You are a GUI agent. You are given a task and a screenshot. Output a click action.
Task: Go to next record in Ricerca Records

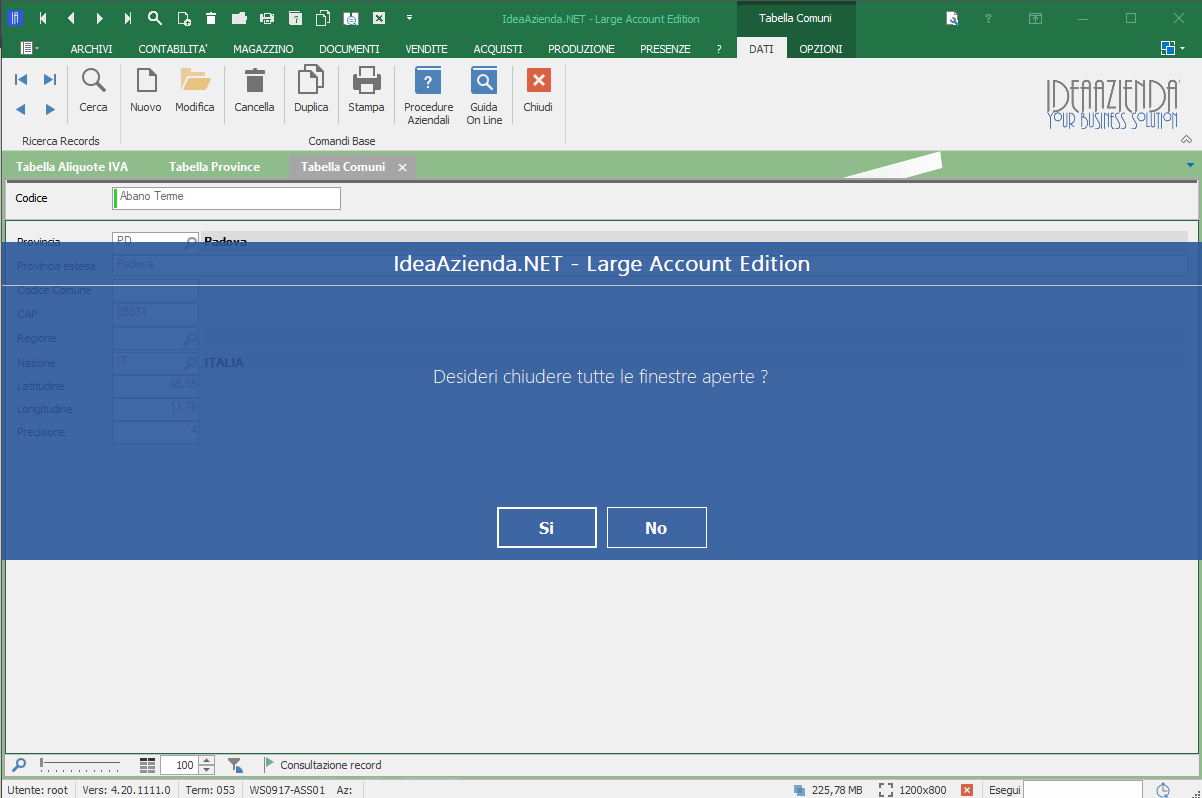tap(50, 109)
